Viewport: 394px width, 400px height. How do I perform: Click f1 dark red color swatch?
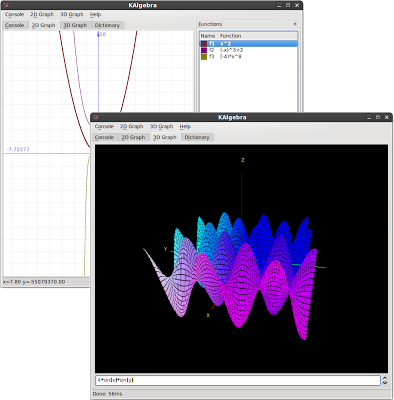click(x=204, y=44)
